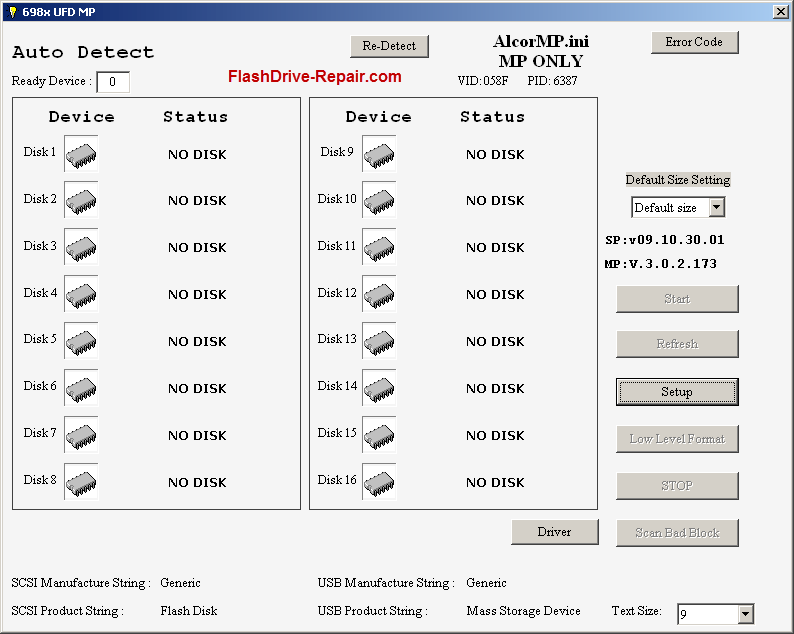This screenshot has width=794, height=634.
Task: Click the Mass Storage Device product string
Action: point(523,611)
